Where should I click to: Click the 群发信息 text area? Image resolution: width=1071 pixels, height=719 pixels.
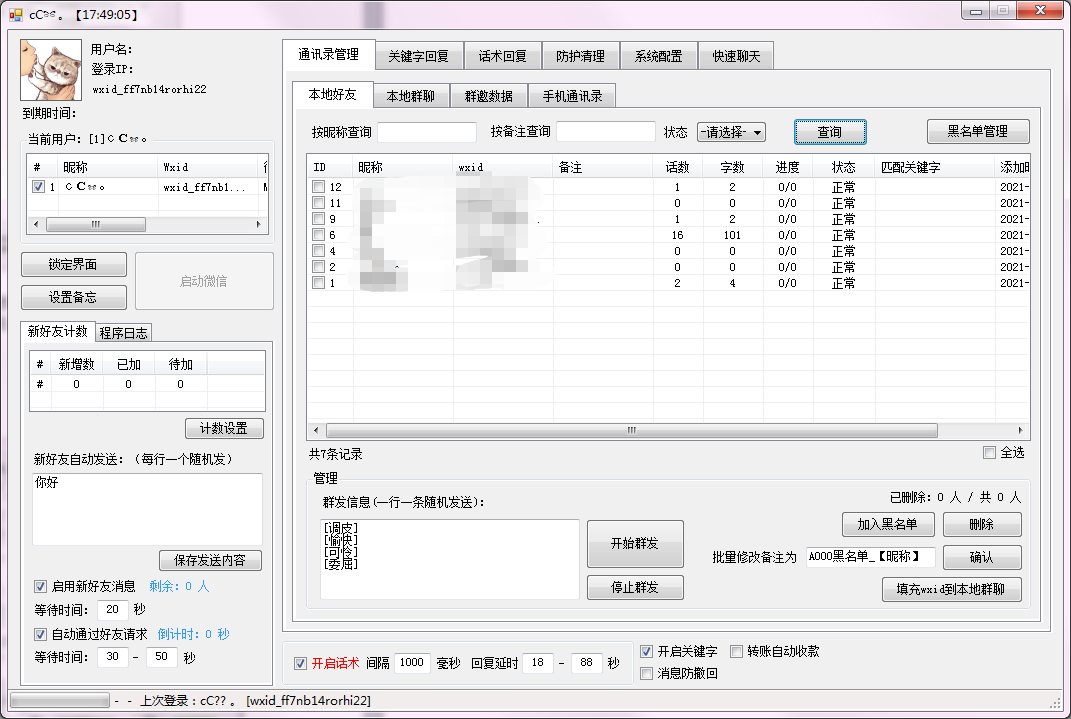[x=449, y=559]
